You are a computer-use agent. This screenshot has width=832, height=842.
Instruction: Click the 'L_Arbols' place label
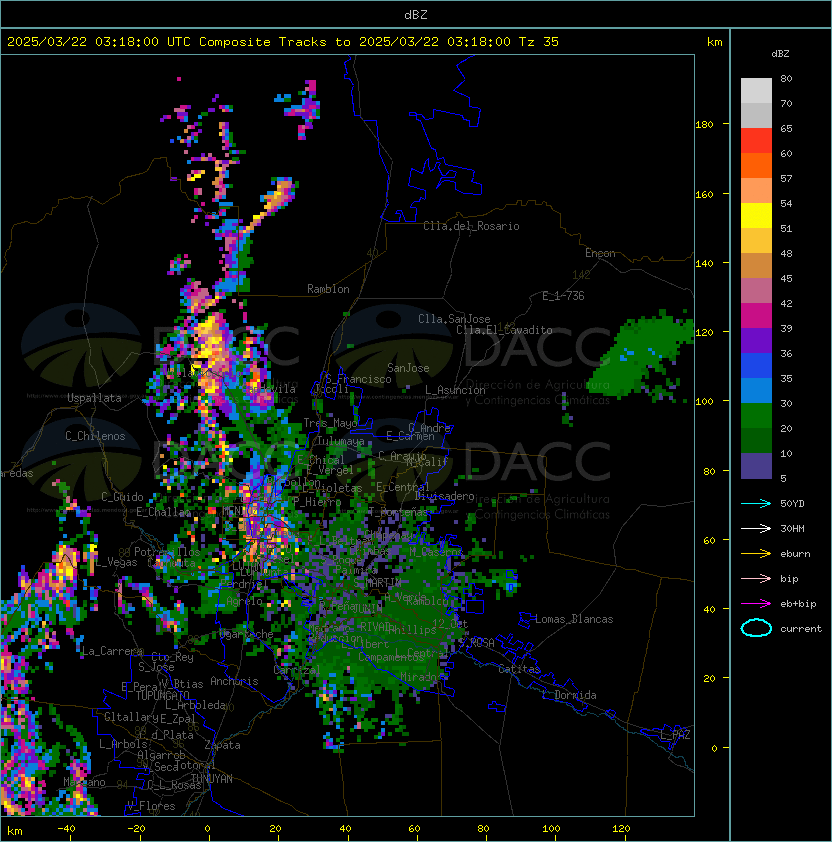pyautogui.click(x=123, y=744)
